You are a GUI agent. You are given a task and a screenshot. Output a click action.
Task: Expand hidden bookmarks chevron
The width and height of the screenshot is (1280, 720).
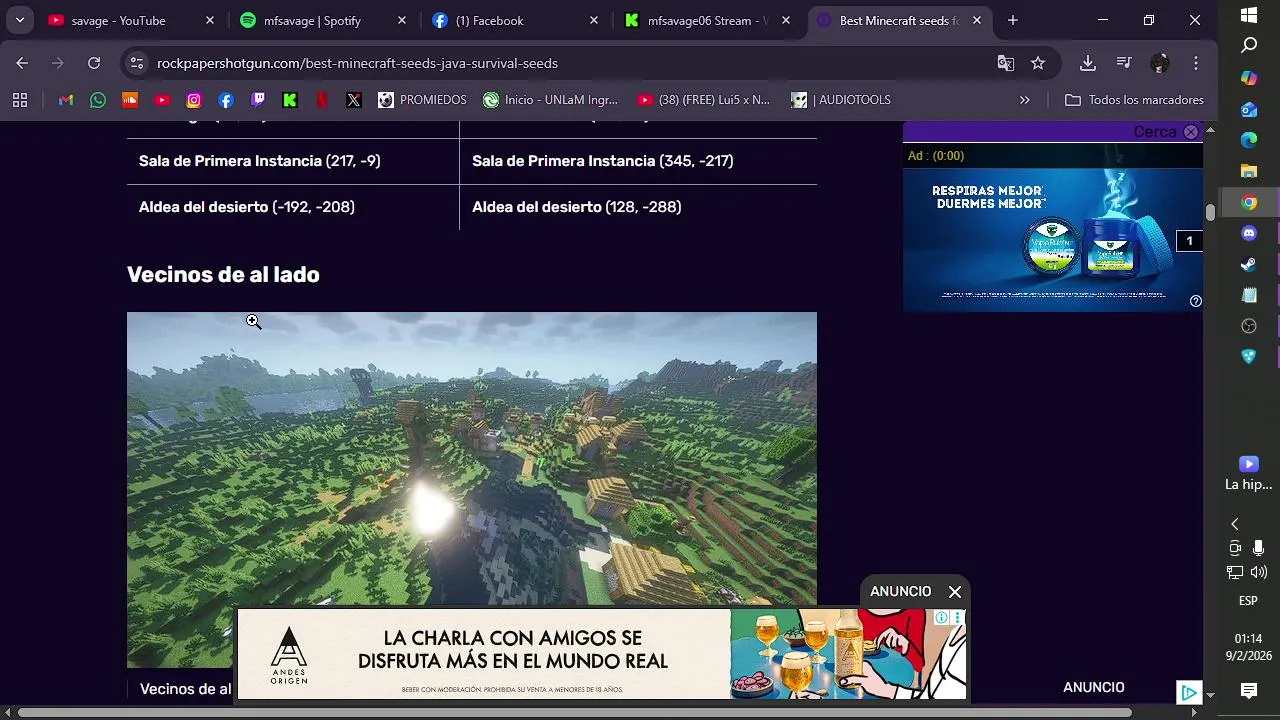tap(1024, 100)
